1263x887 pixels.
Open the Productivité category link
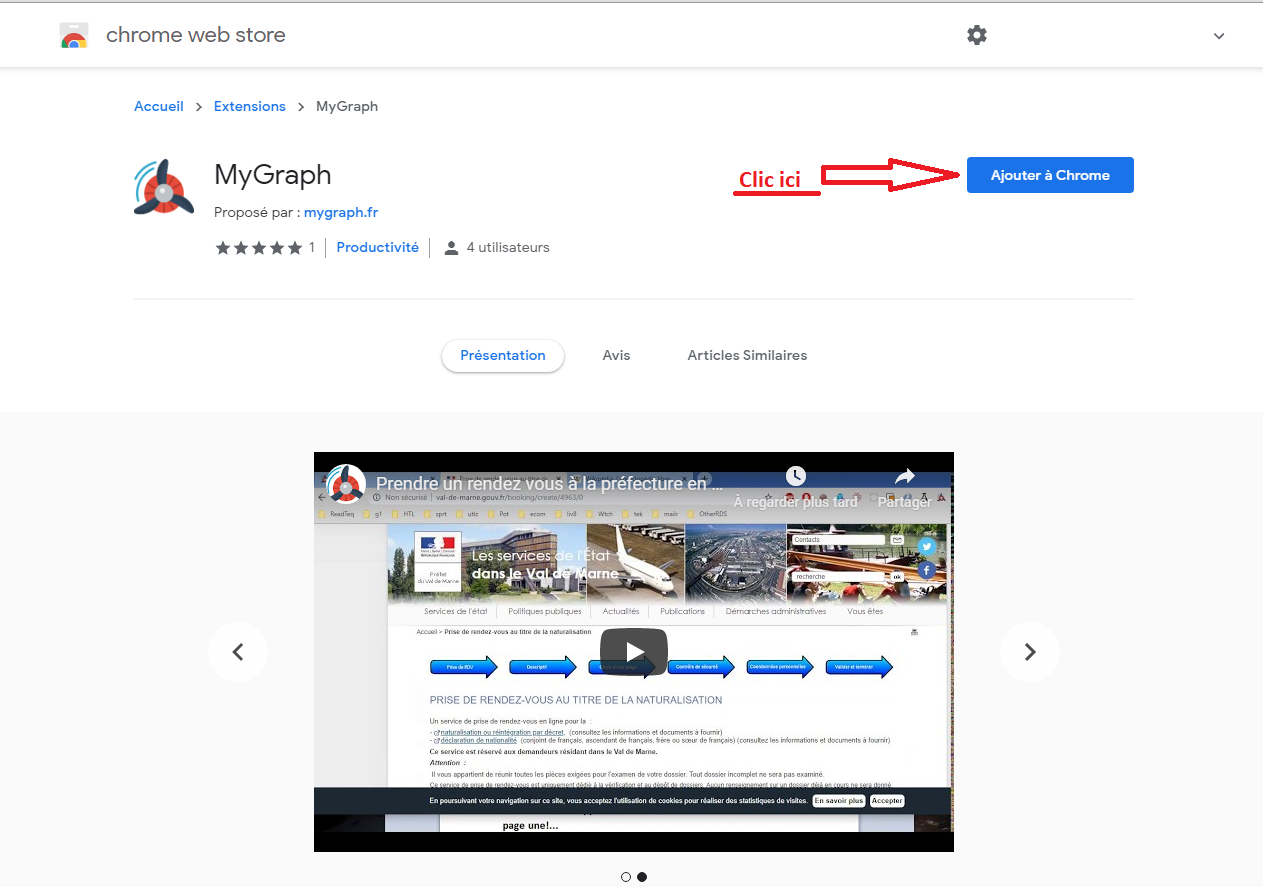point(378,247)
